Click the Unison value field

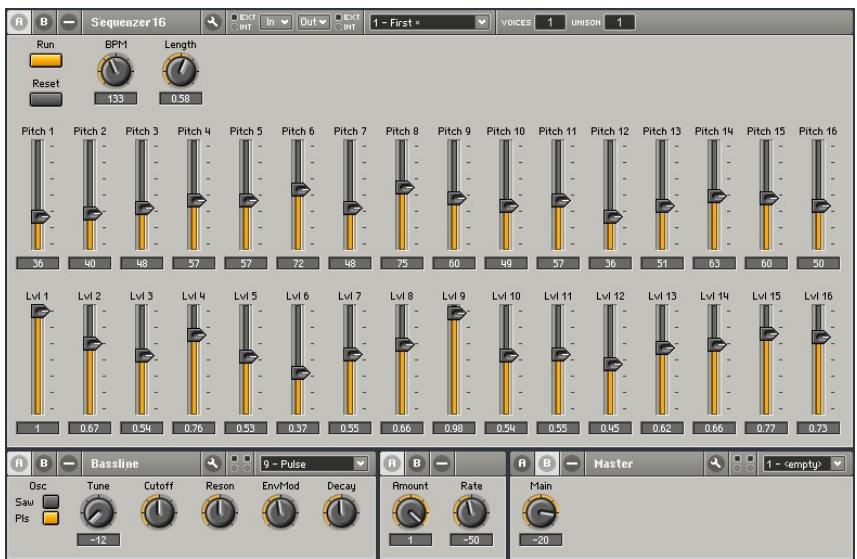(619, 22)
